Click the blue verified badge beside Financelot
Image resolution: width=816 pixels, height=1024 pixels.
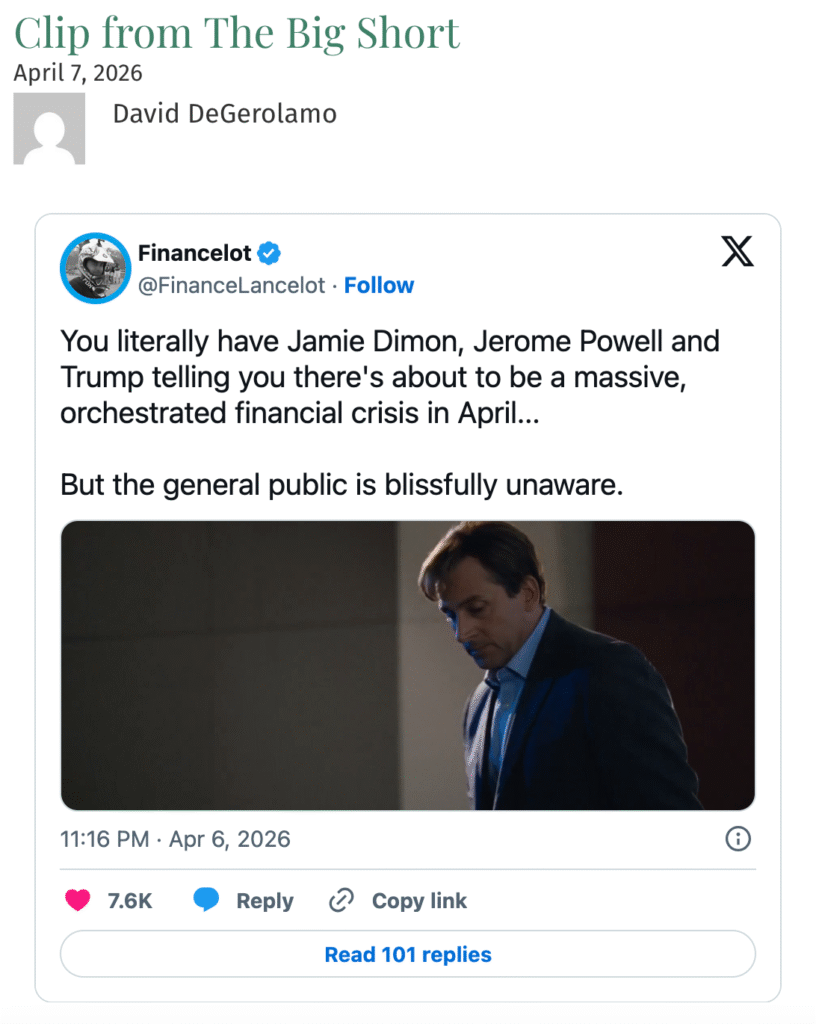(270, 253)
